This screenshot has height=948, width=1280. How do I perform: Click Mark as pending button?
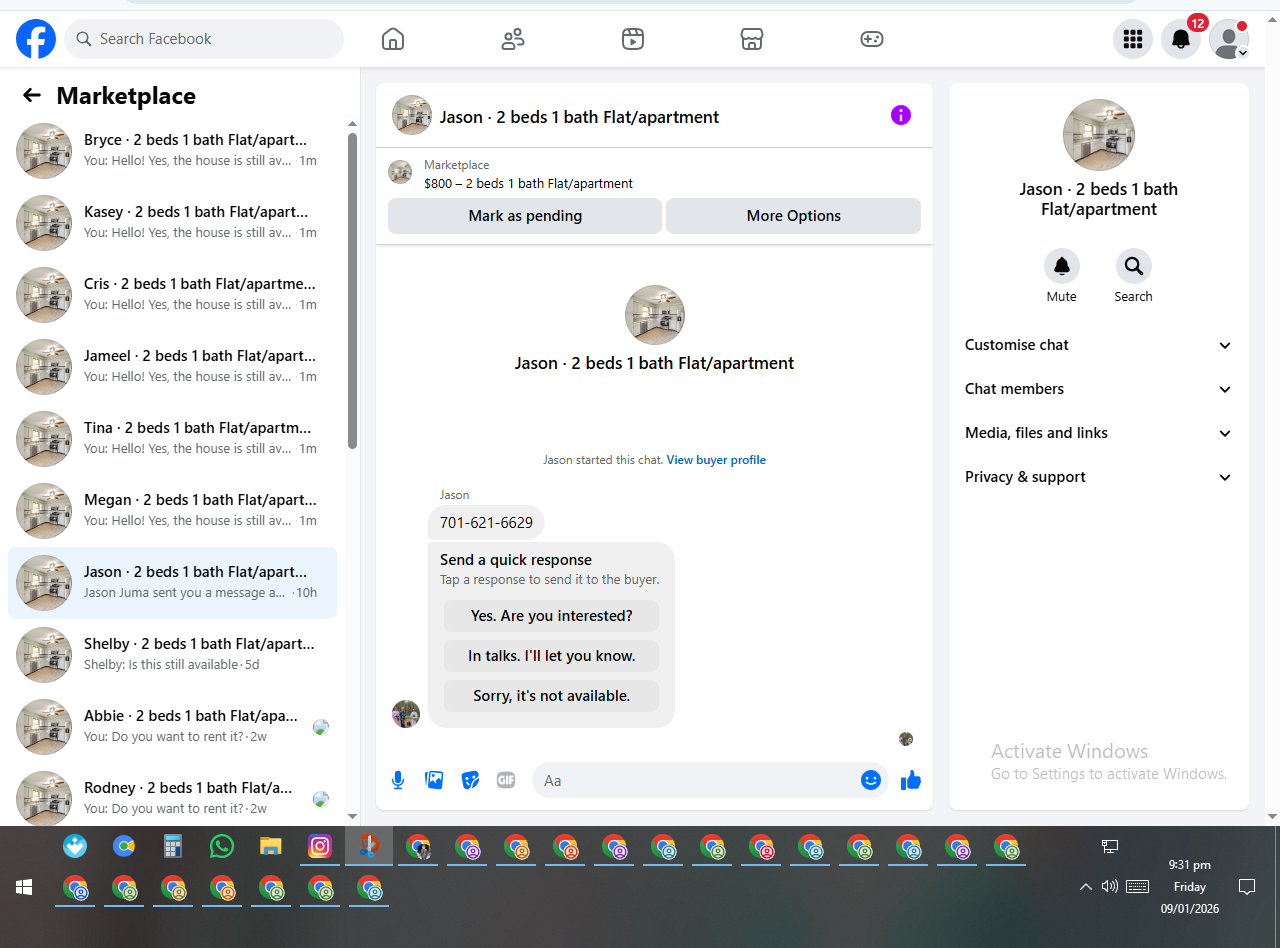coord(525,216)
